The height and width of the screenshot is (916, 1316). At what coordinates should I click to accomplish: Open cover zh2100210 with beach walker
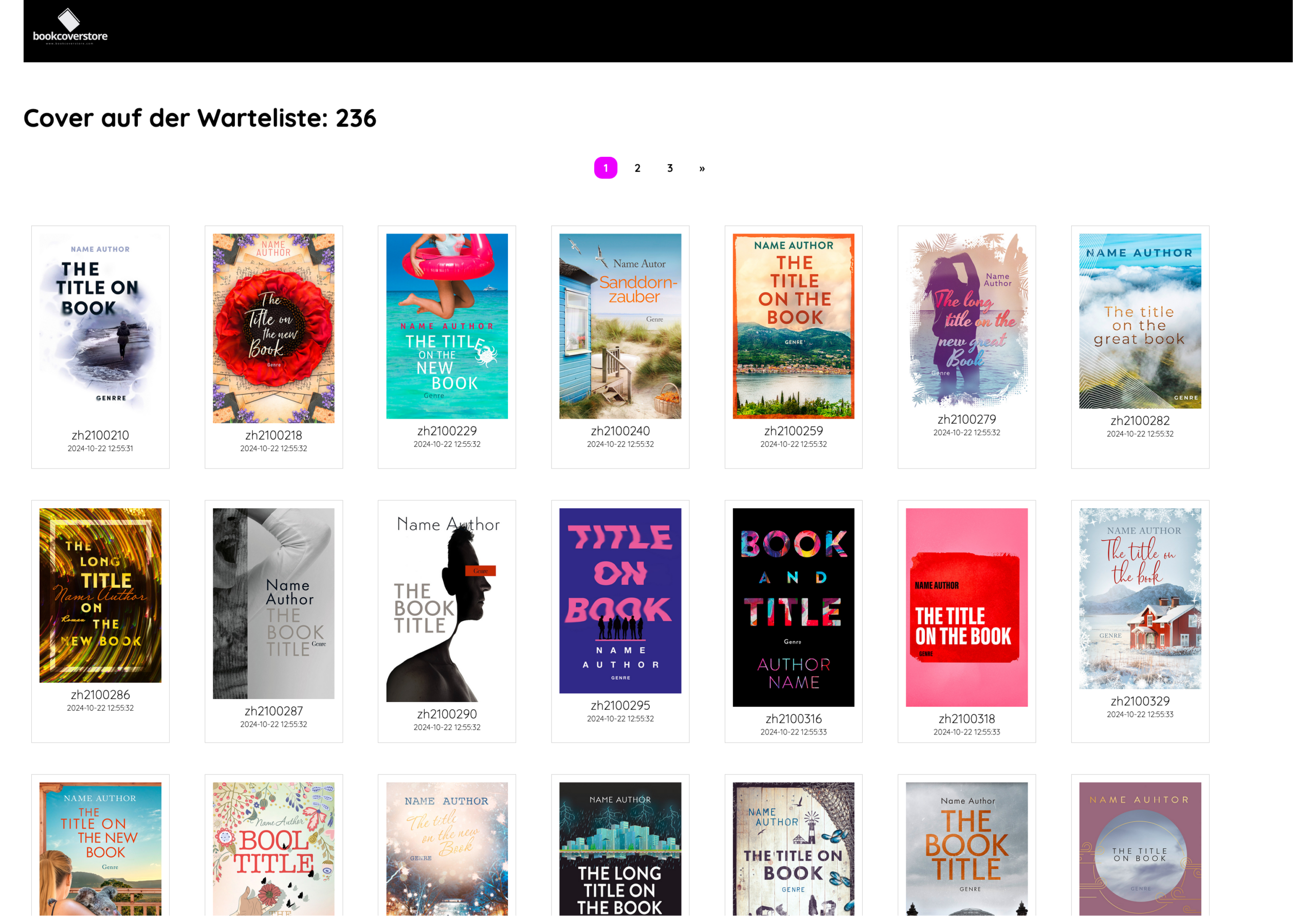pyautogui.click(x=100, y=324)
